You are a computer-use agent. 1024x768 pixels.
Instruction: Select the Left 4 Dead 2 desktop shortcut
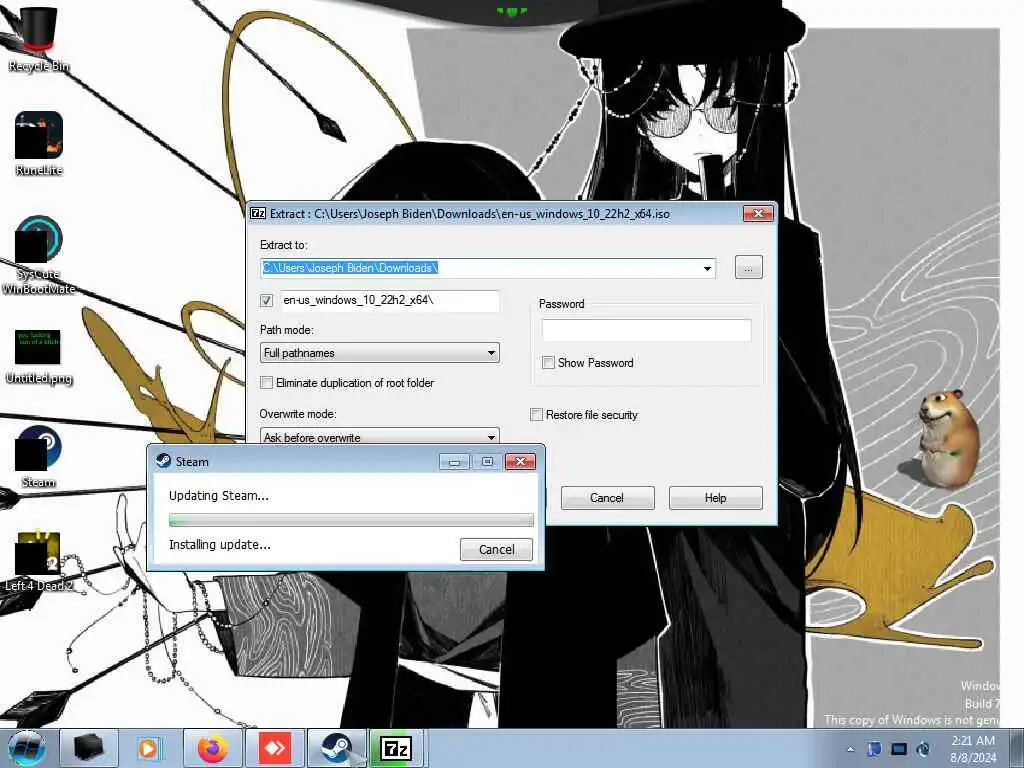[39, 562]
